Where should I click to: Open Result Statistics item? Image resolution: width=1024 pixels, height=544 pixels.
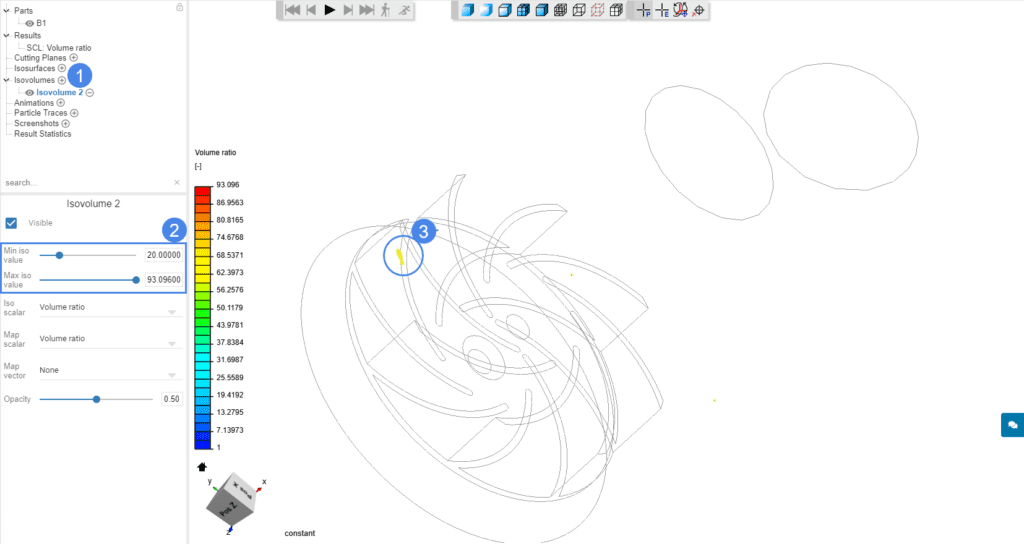(42, 134)
